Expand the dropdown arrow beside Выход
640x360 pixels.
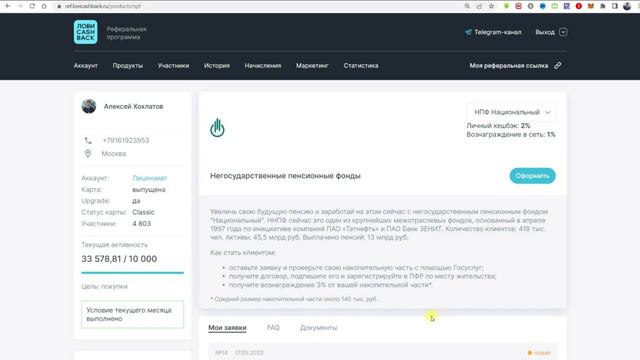coord(563,32)
